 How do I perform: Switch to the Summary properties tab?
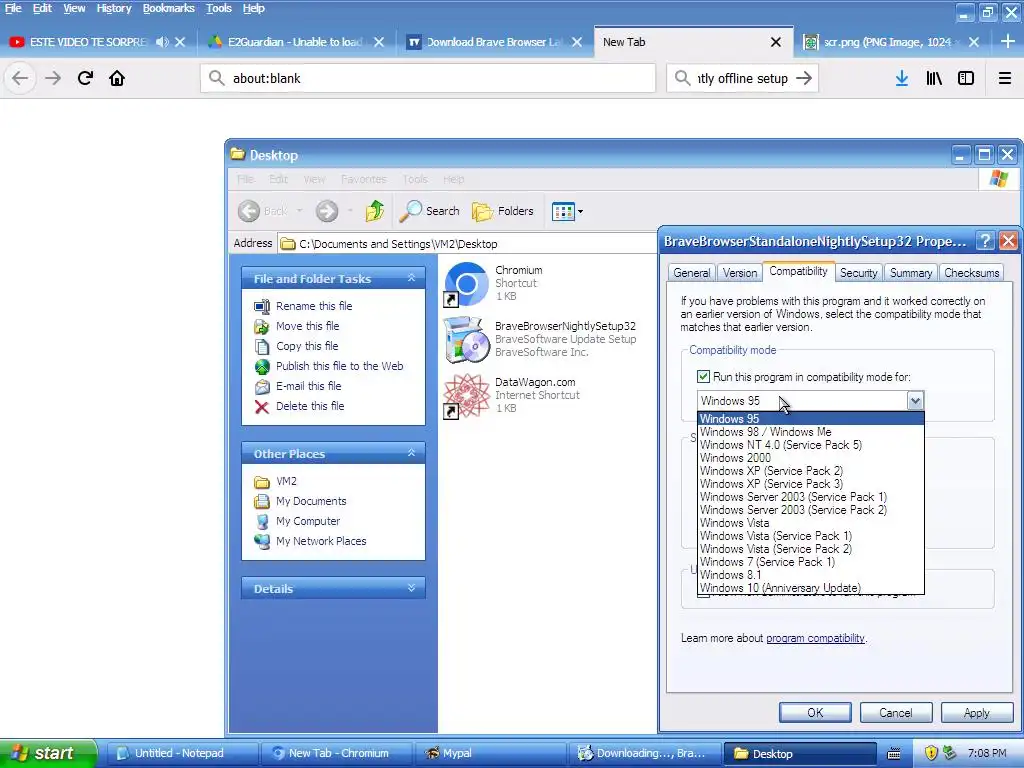(x=910, y=273)
